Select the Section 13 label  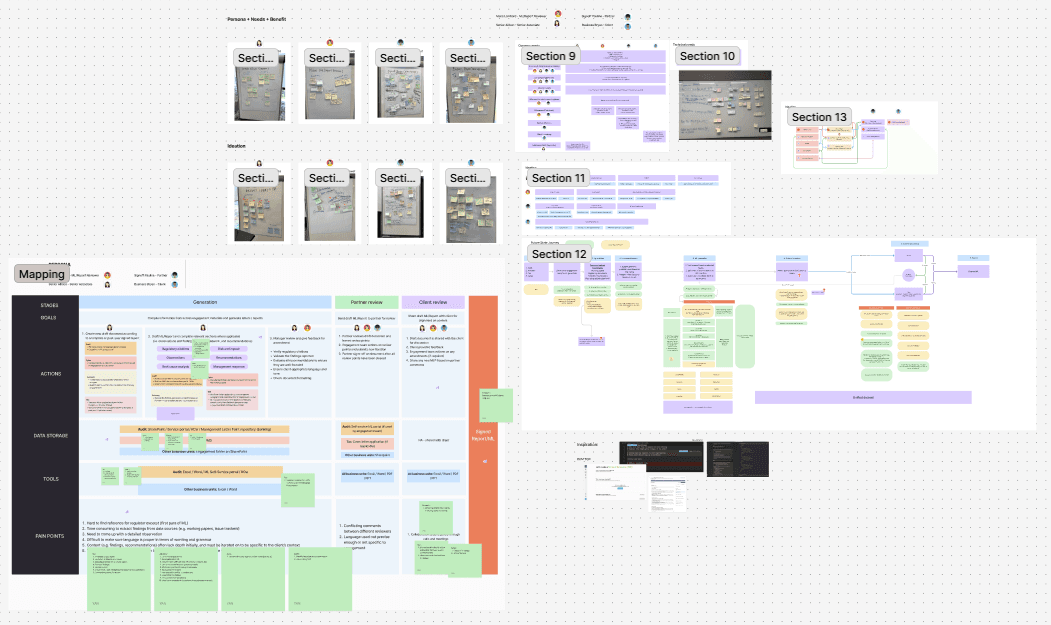click(819, 117)
